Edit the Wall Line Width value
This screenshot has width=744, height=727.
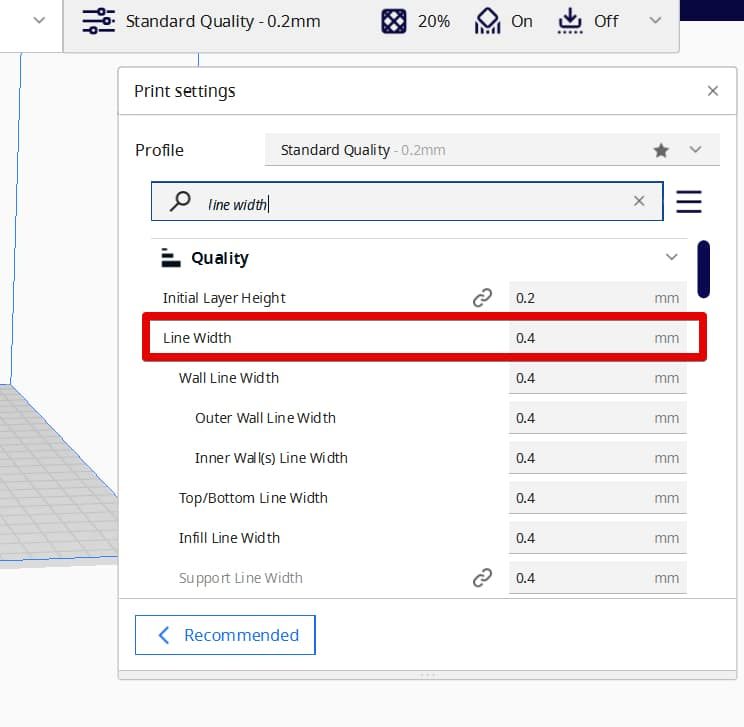[x=597, y=378]
